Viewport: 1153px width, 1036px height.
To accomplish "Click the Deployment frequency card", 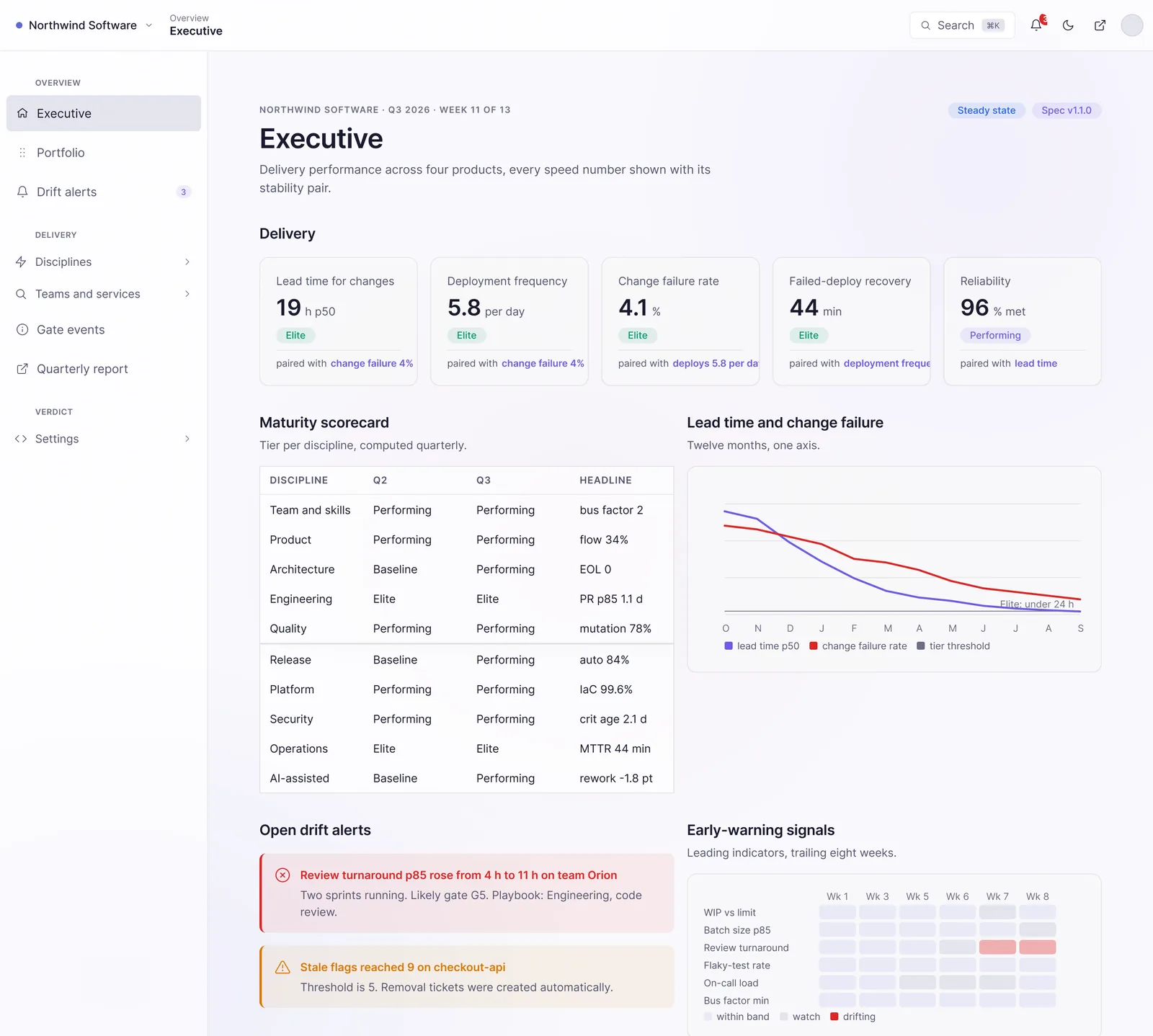I will point(509,321).
